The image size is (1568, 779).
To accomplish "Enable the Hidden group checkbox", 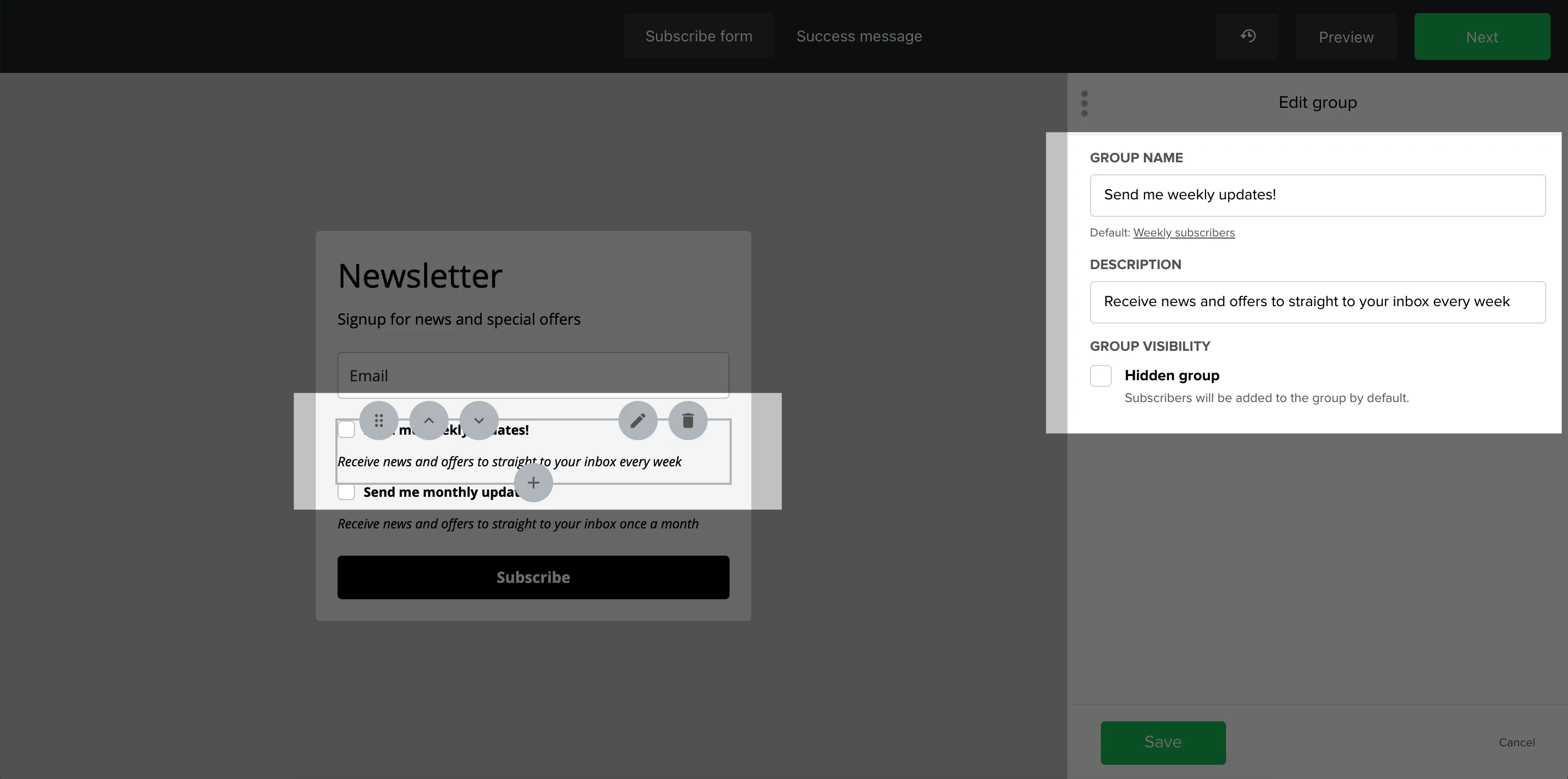I will click(1100, 376).
